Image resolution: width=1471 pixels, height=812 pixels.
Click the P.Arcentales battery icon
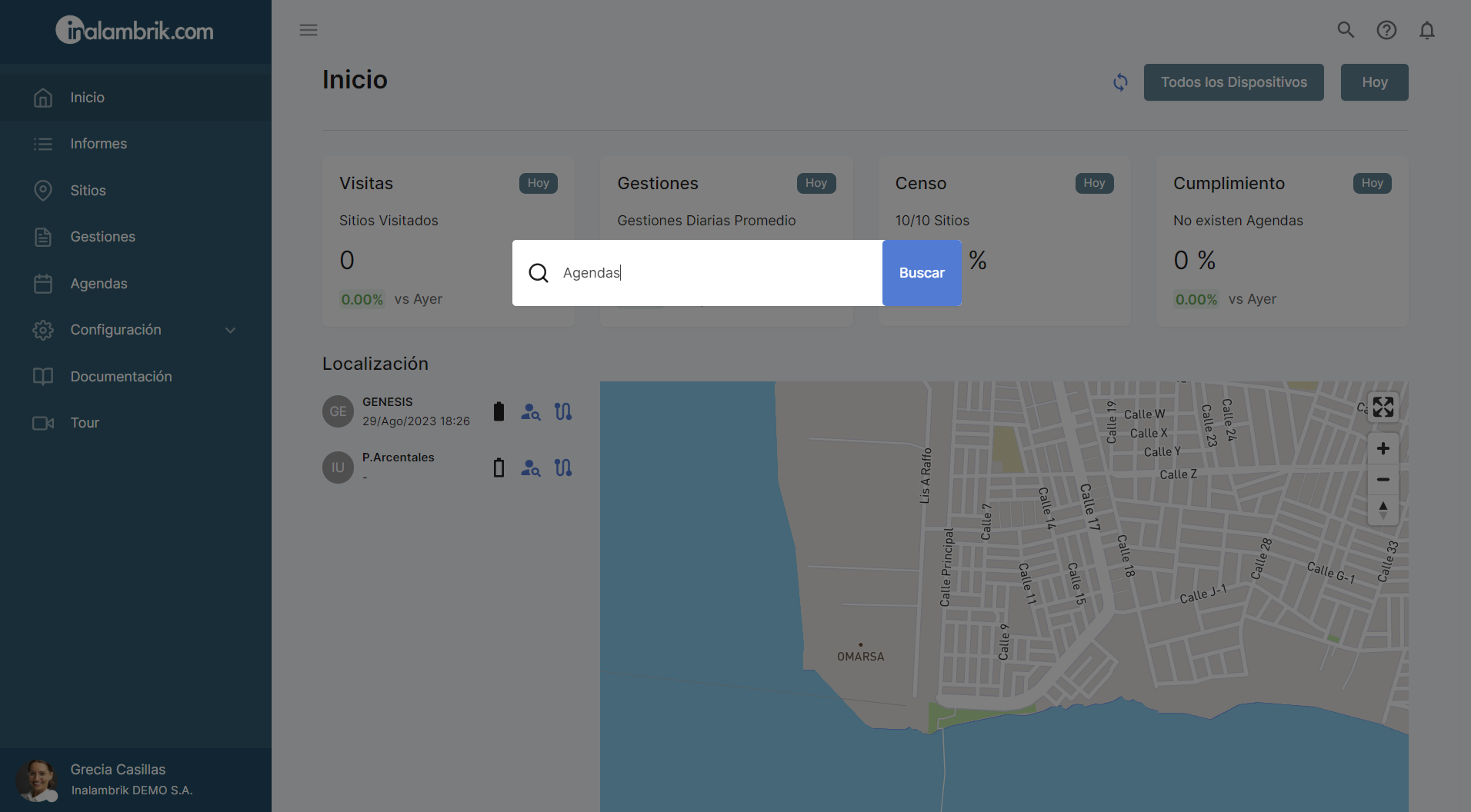[x=499, y=468]
